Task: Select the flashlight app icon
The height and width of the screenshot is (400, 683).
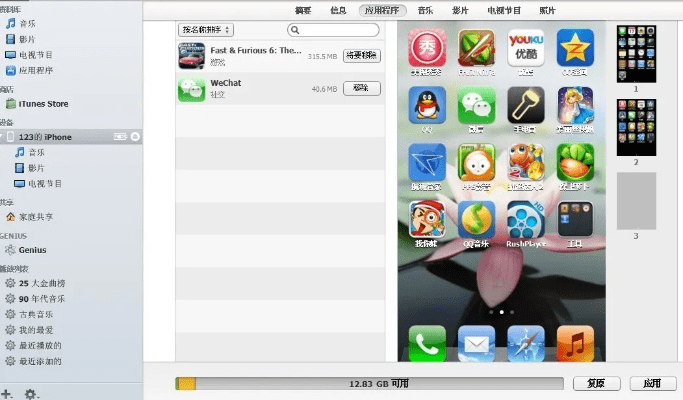Action: point(525,103)
